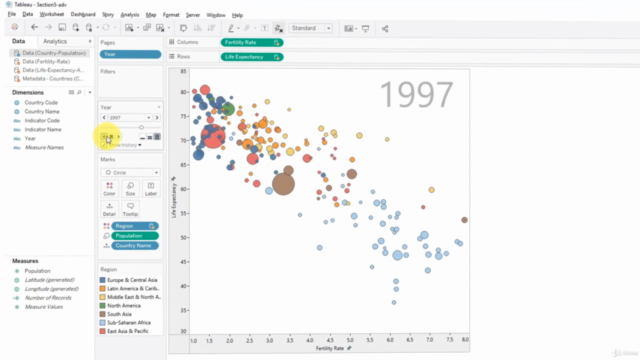This screenshot has height=360, width=640.
Task: Click the Presentation Mode icon
Action: (366, 28)
